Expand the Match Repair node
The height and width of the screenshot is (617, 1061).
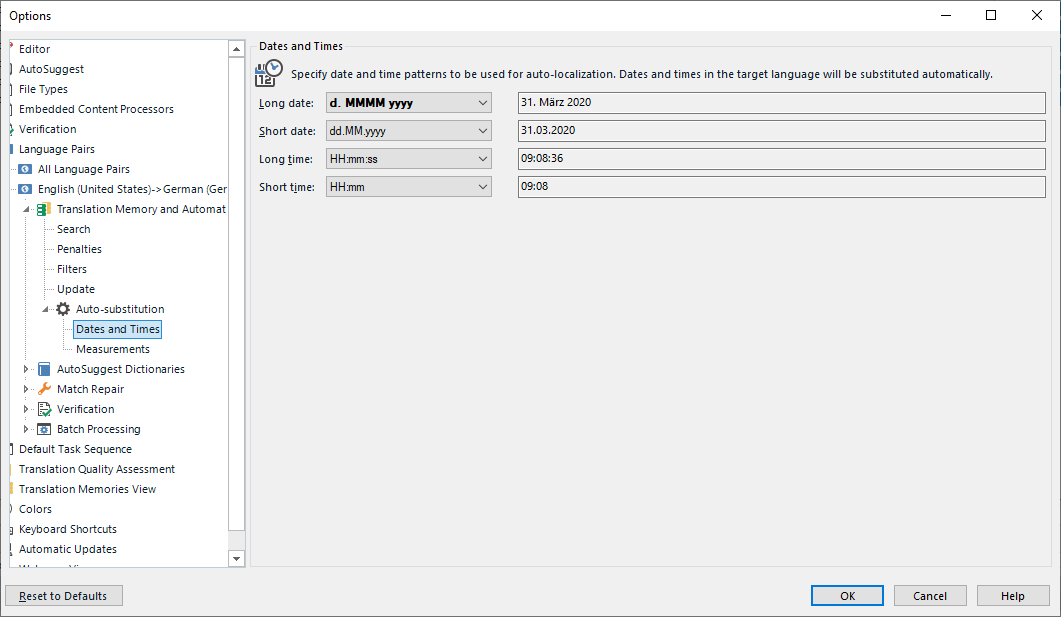pos(26,389)
